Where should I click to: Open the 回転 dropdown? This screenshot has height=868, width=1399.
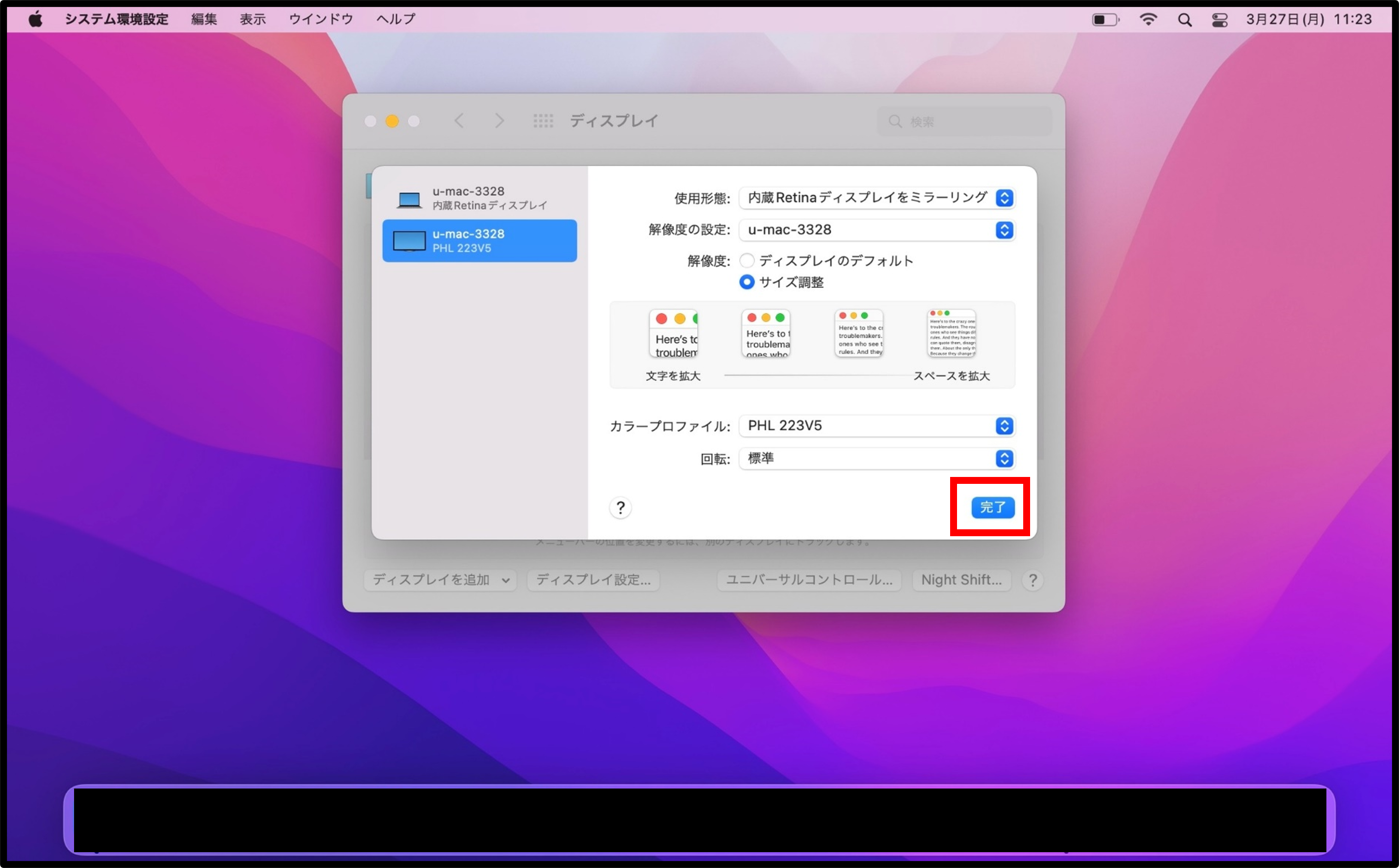(877, 458)
